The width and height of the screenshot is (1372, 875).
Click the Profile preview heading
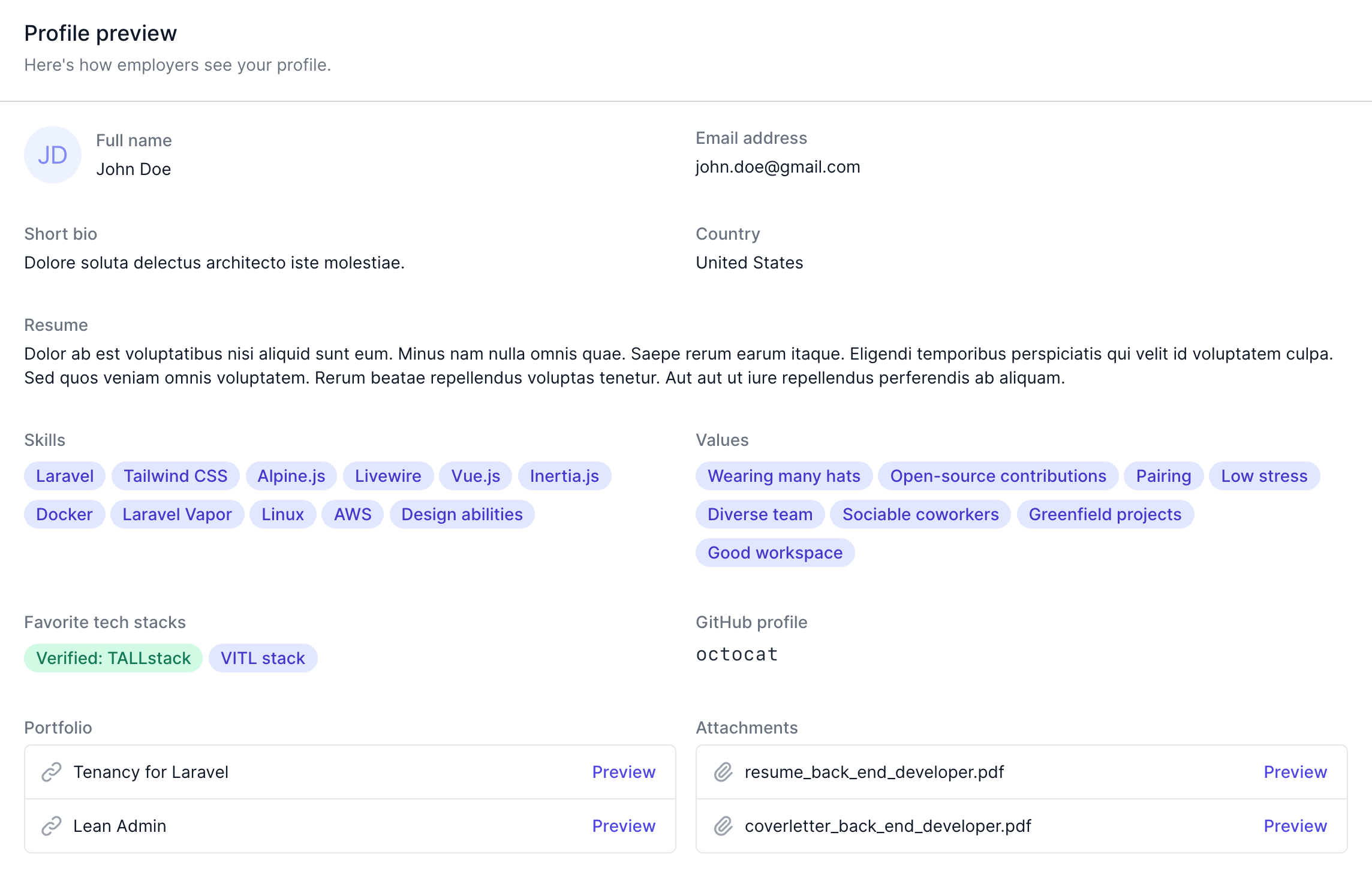click(101, 33)
